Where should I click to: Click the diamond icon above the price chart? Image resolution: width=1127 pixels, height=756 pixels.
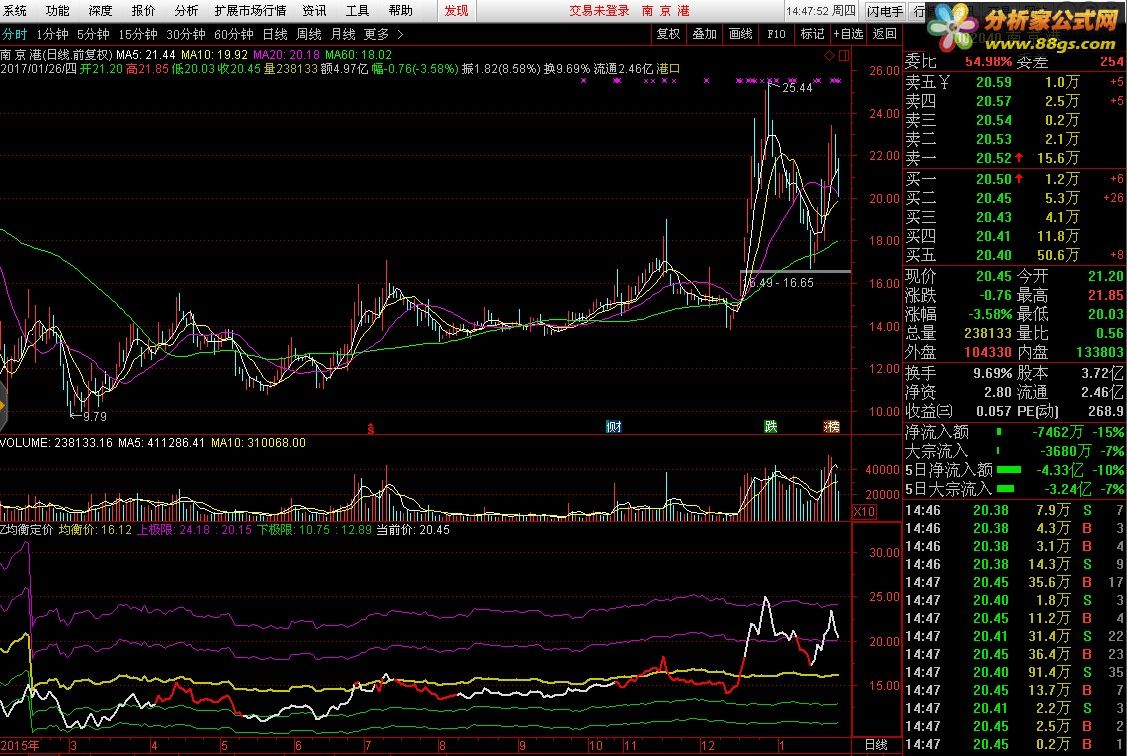pyautogui.click(x=829, y=55)
